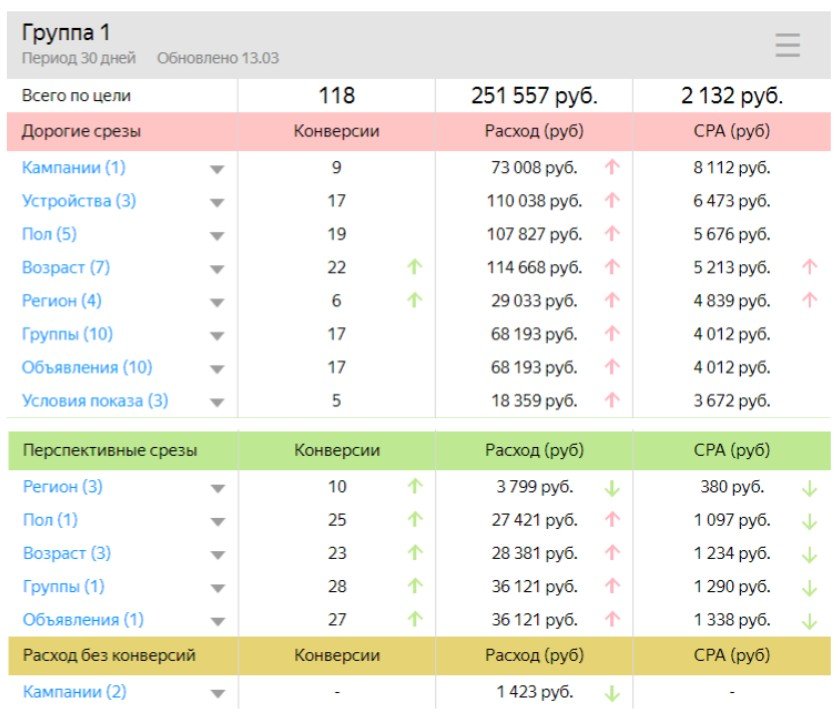Click the red up arrow beside 73 008 руб.
The height and width of the screenshot is (720, 839).
click(612, 168)
